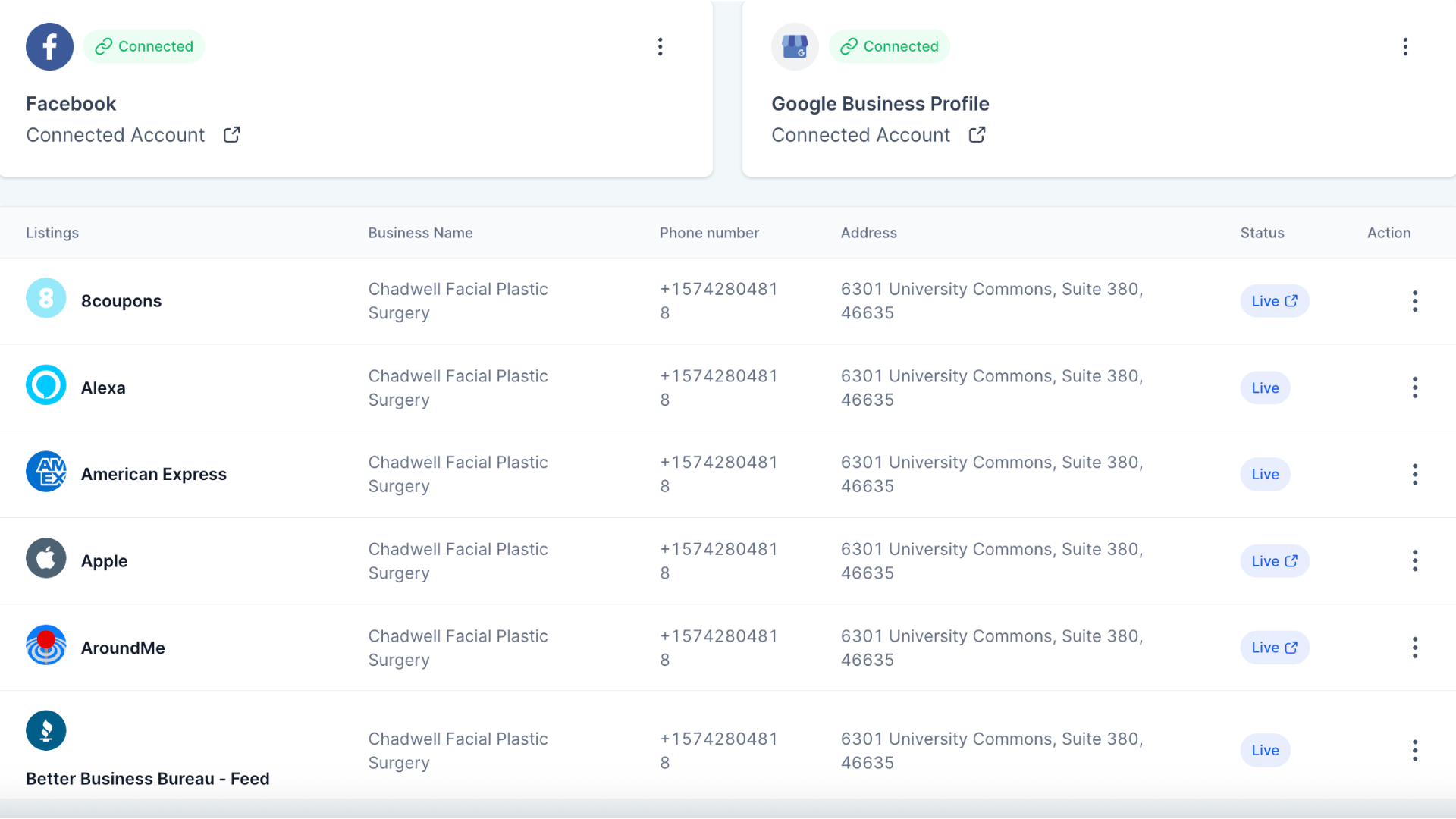Click the Phone number column header
The image size is (1456, 819).
tap(709, 233)
